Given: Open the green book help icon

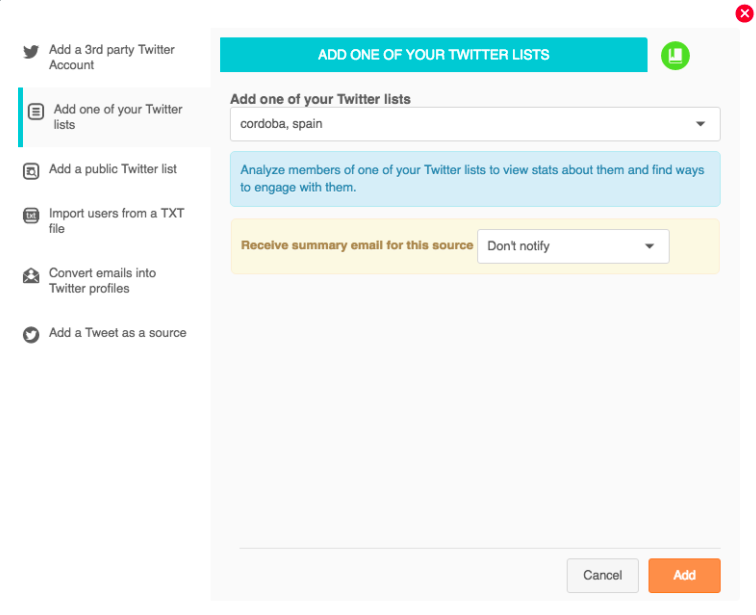Looking at the screenshot, I should coord(675,55).
